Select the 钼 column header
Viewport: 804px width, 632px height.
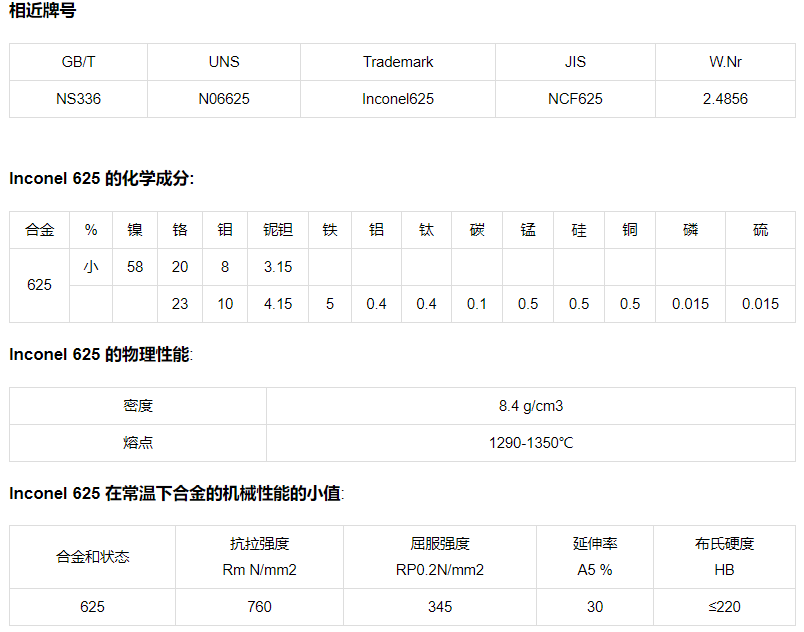pyautogui.click(x=225, y=230)
